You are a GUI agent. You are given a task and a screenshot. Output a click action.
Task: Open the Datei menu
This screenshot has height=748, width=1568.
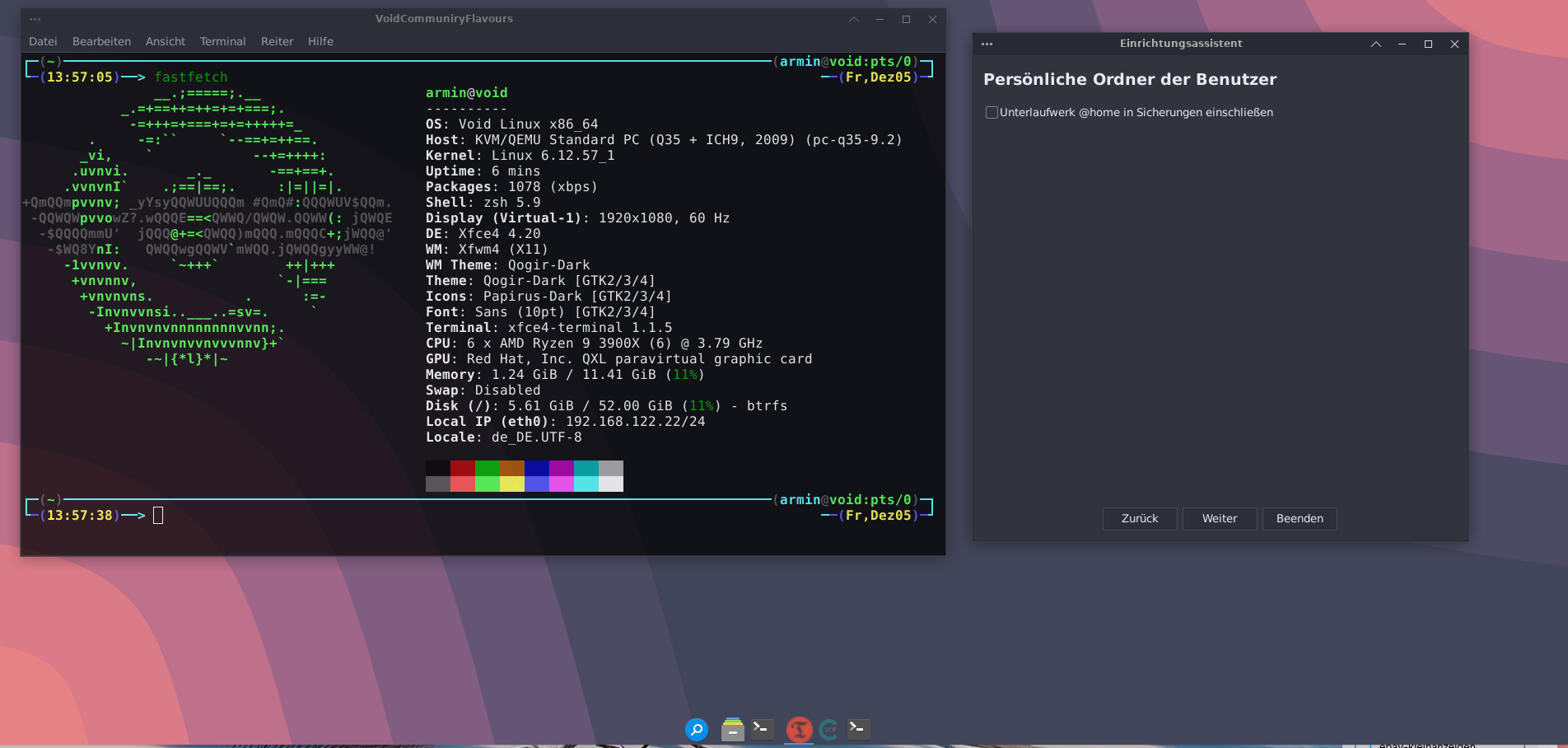43,41
